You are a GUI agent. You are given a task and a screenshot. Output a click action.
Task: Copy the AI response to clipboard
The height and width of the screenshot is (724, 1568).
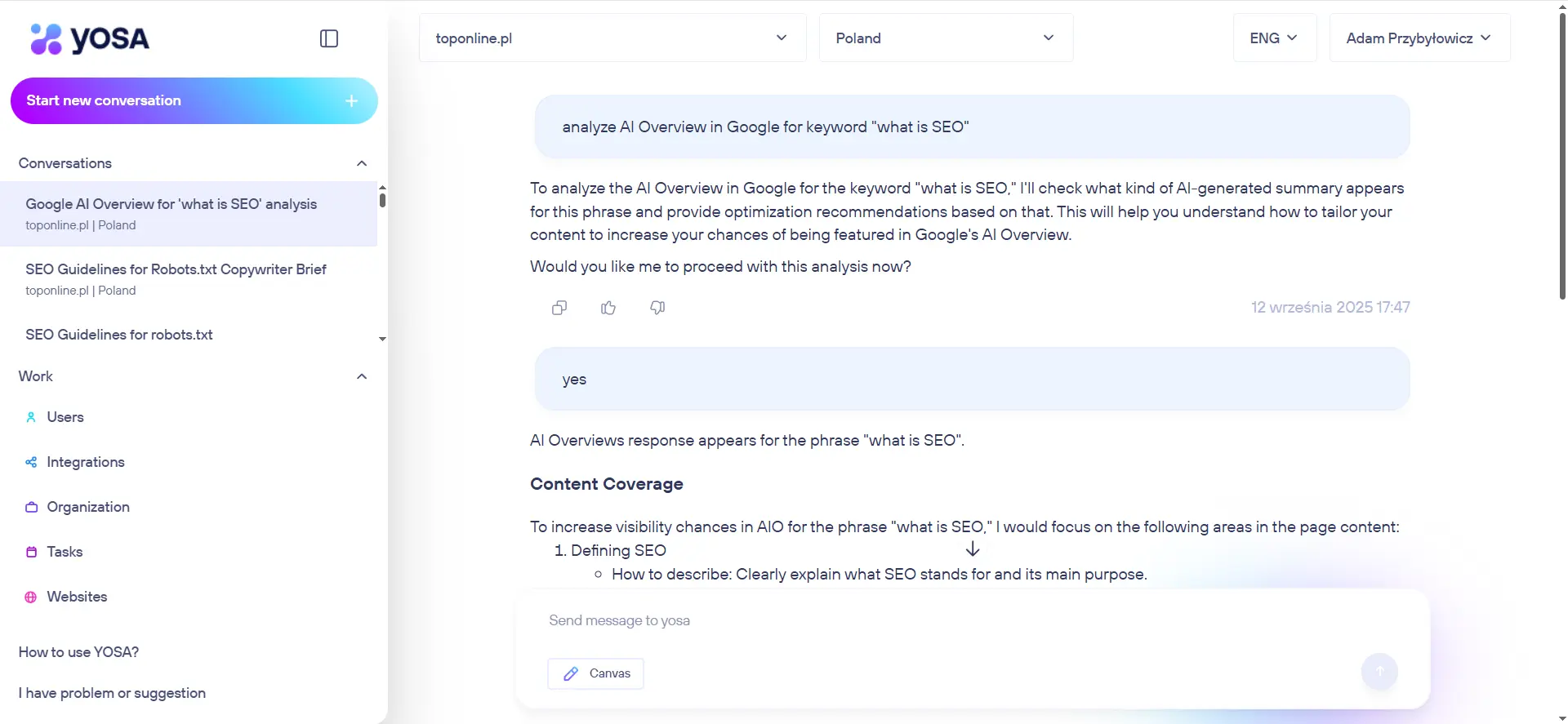[559, 308]
